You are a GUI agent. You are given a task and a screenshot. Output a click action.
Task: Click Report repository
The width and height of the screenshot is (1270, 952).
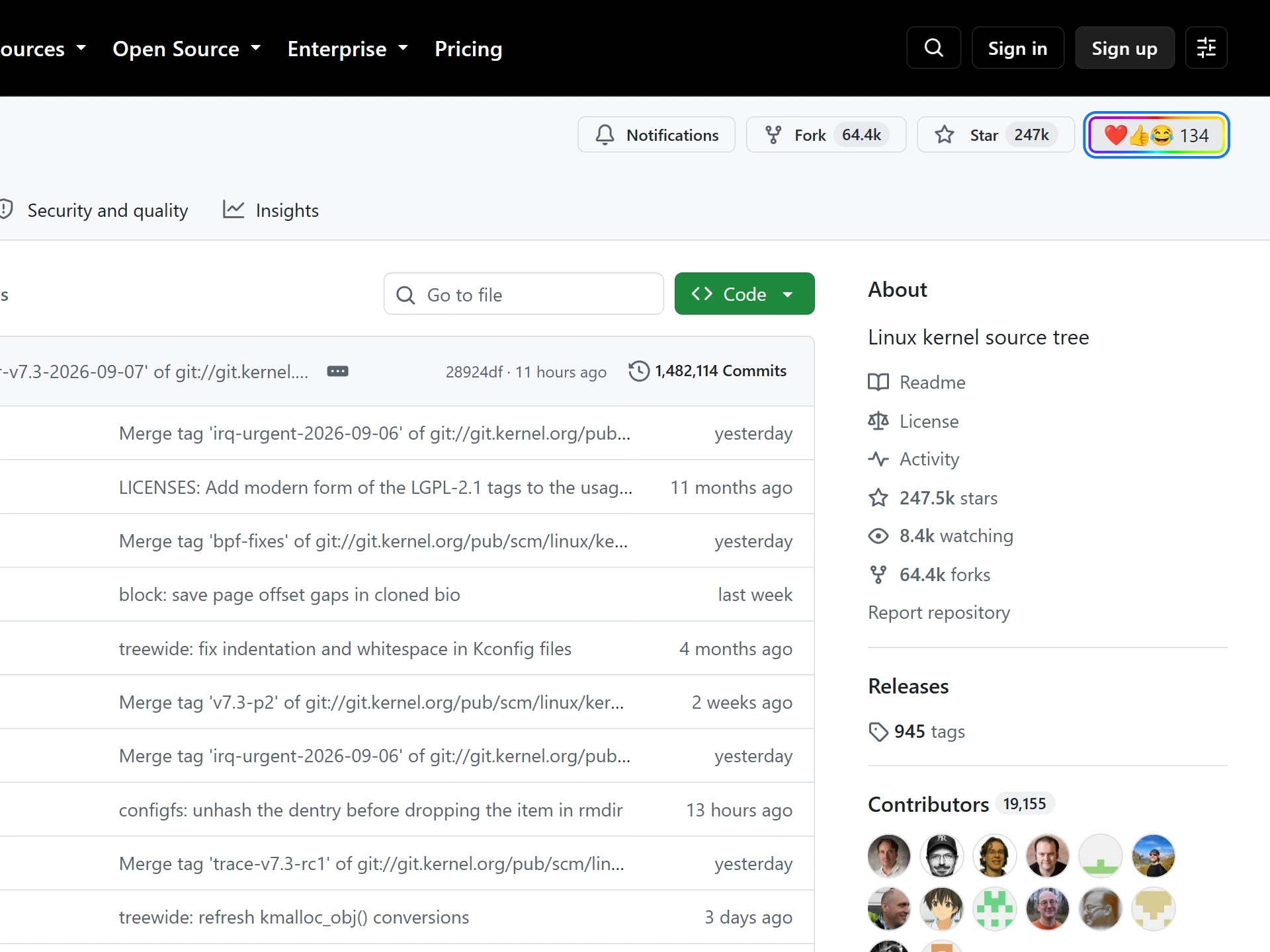point(939,612)
